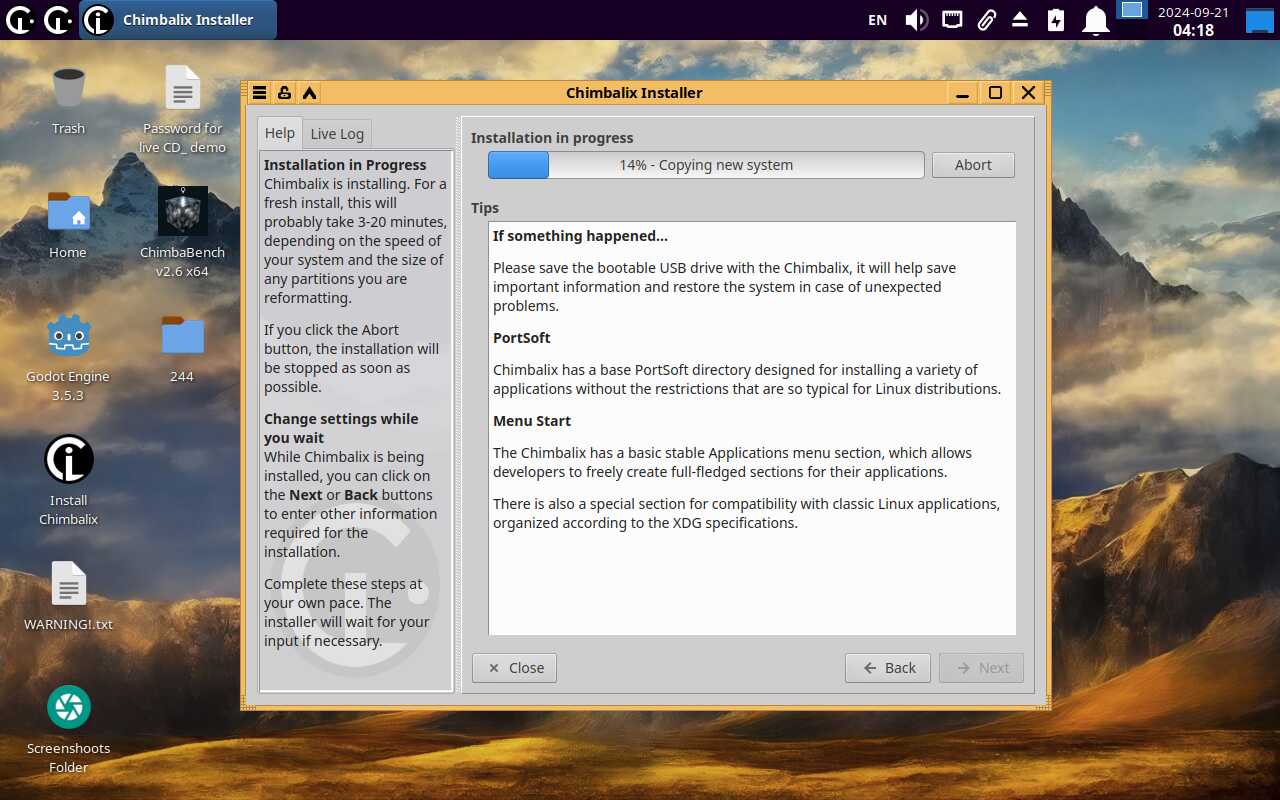This screenshot has width=1280, height=800.
Task: Click the installer title bar text
Action: point(634,93)
